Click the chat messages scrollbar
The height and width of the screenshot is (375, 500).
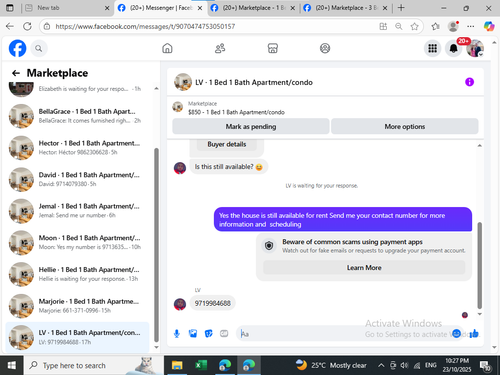tap(480, 266)
